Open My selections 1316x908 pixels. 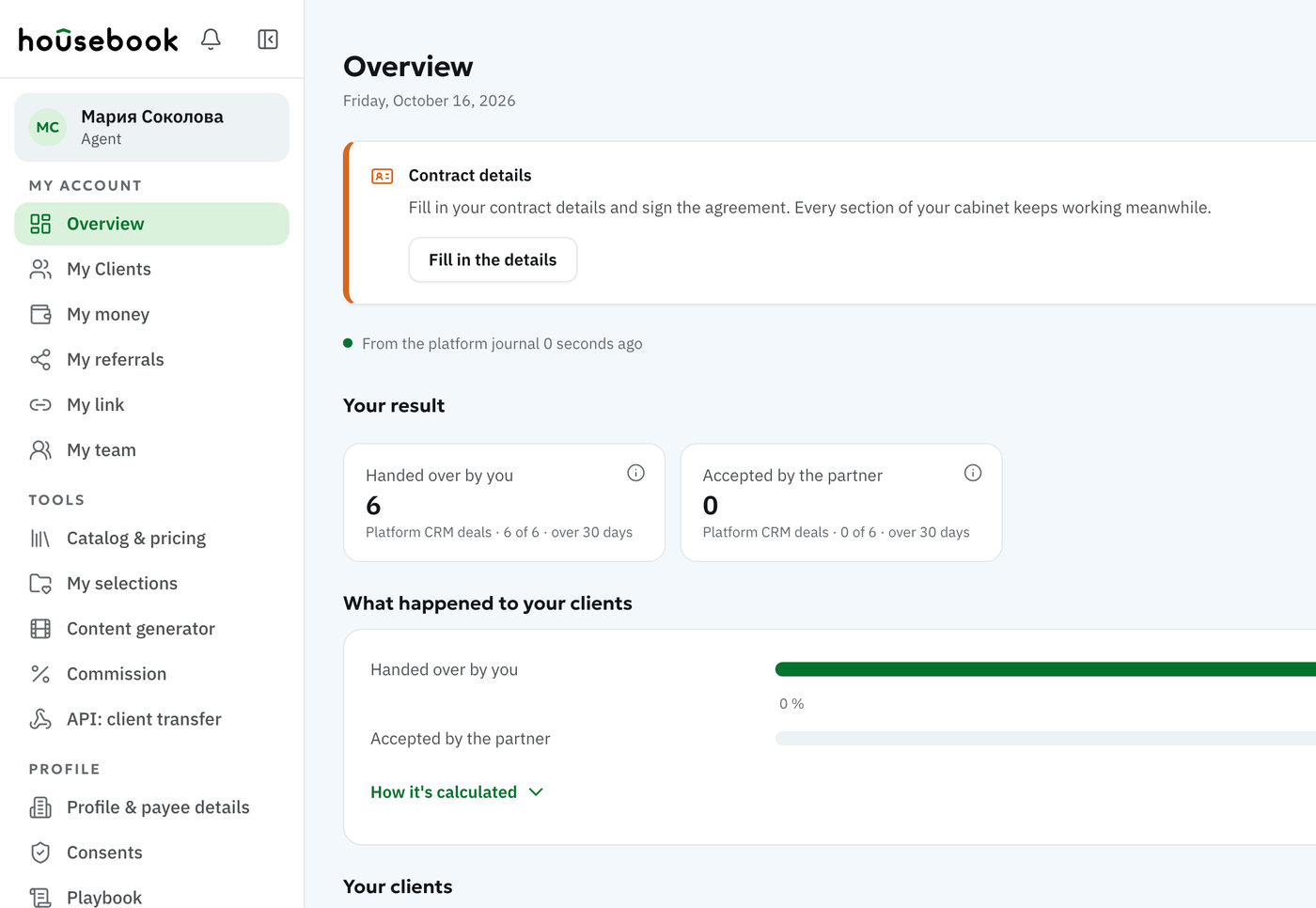click(x=151, y=583)
